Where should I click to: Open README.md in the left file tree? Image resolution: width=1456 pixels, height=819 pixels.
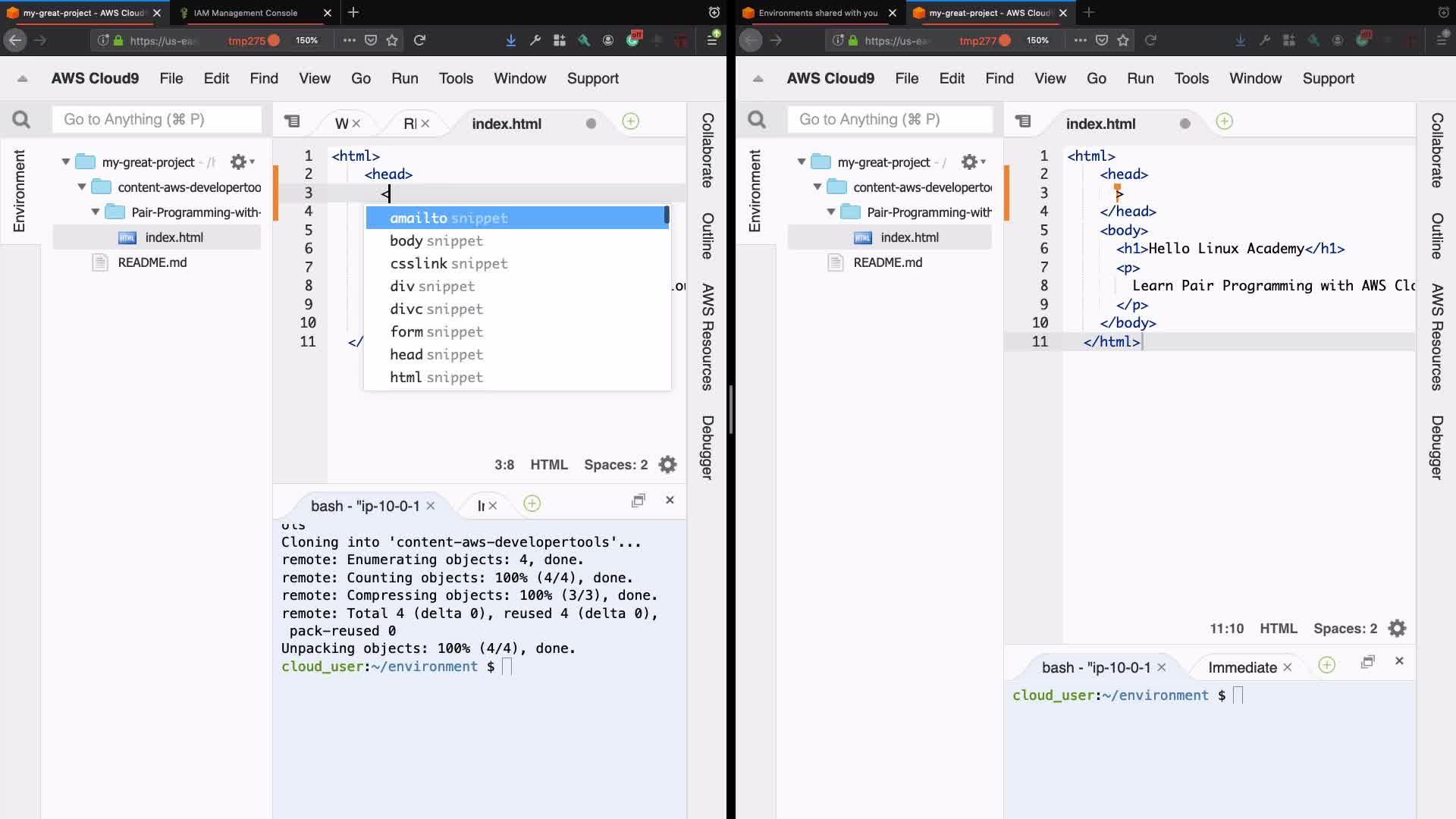coord(152,262)
